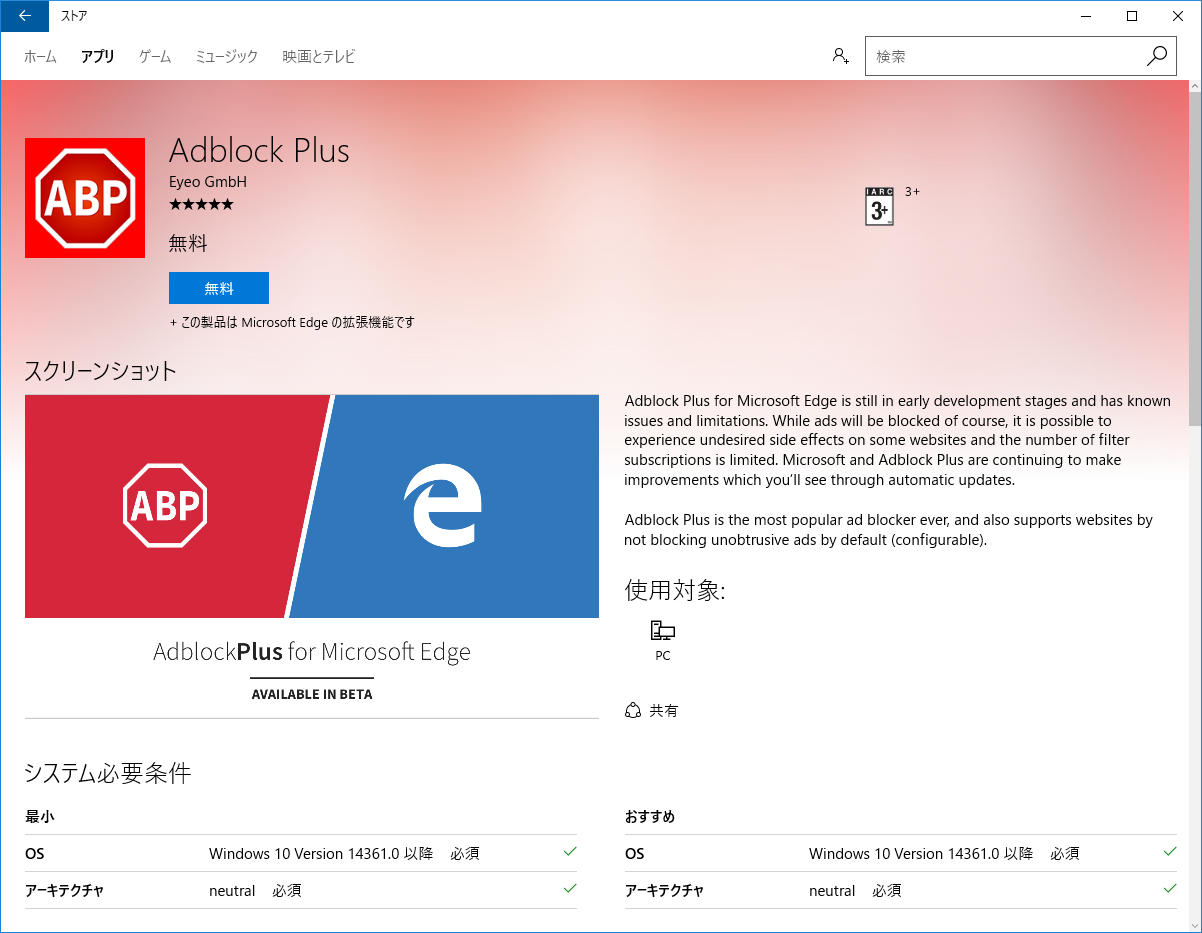
Task: Click the Eyeo GmbH publisher link
Action: click(x=208, y=182)
